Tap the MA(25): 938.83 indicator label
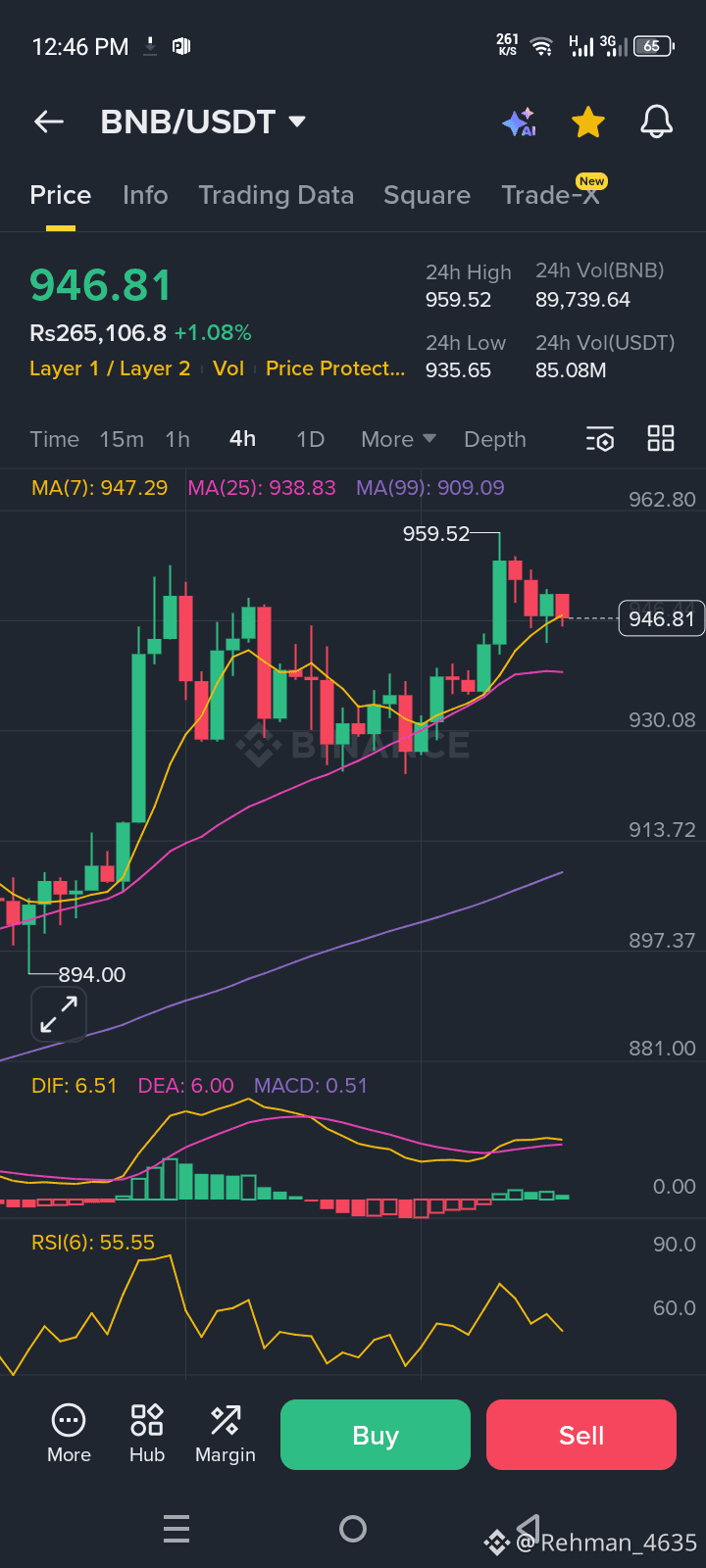 [262, 487]
